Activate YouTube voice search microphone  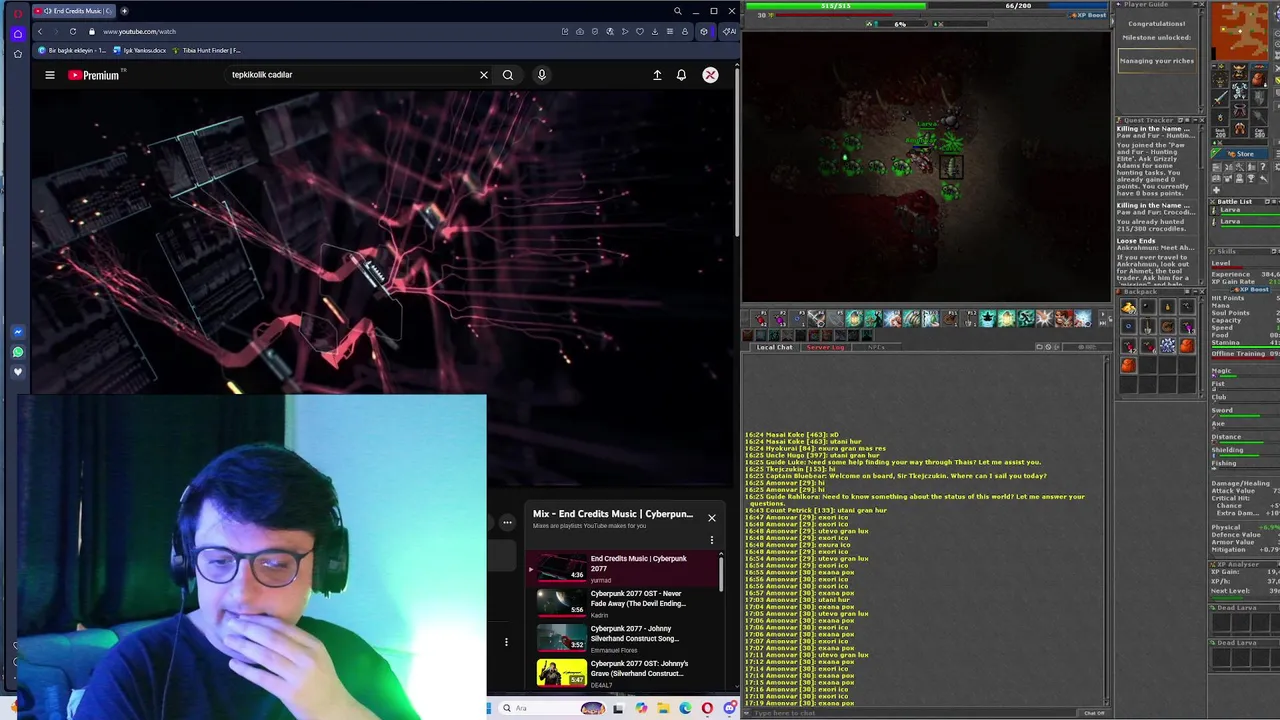click(x=542, y=75)
